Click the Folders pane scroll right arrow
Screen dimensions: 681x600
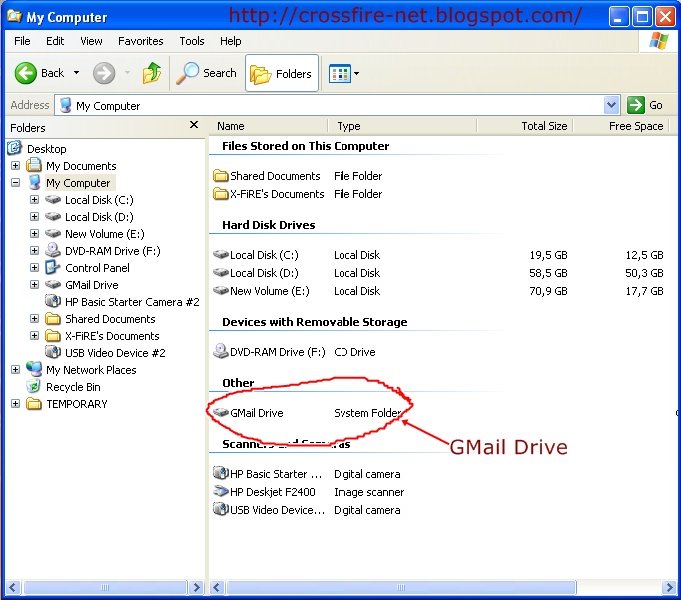click(196, 588)
